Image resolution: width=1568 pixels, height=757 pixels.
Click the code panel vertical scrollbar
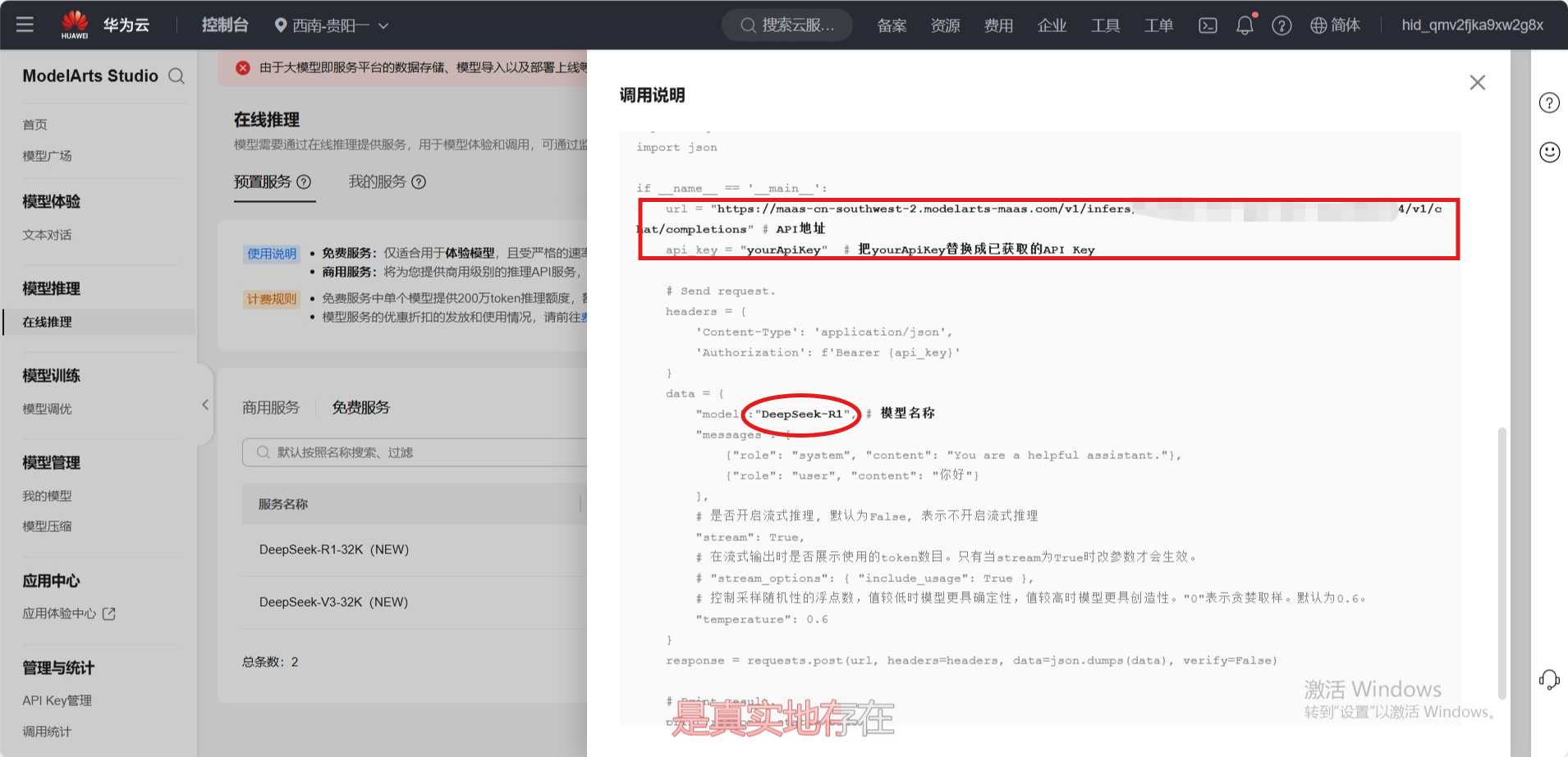[x=1502, y=558]
